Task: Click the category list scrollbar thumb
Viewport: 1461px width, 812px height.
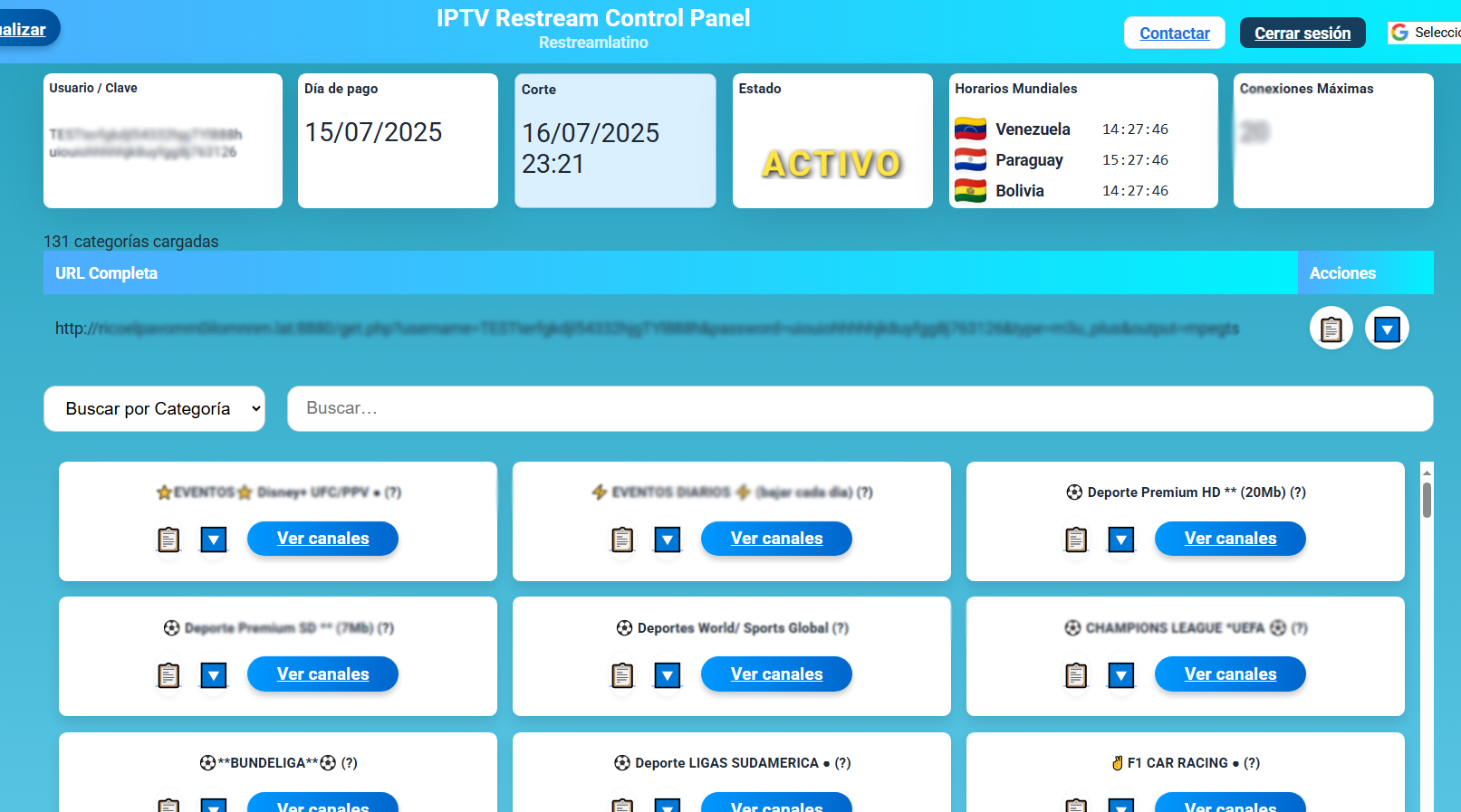Action: click(x=1427, y=500)
